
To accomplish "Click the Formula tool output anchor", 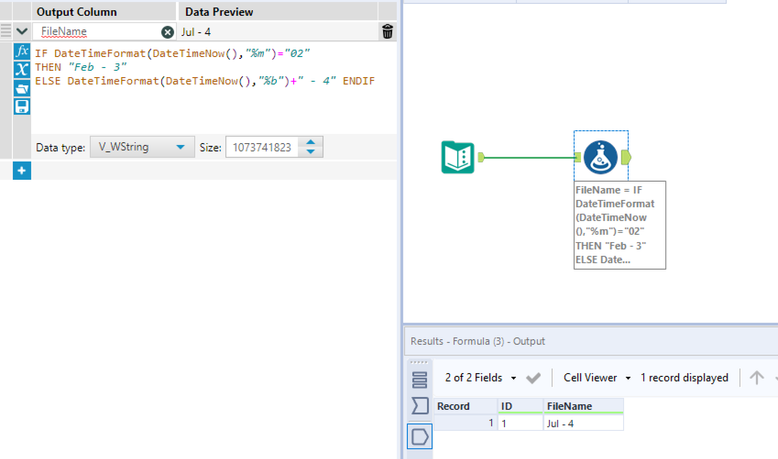I will point(626,158).
